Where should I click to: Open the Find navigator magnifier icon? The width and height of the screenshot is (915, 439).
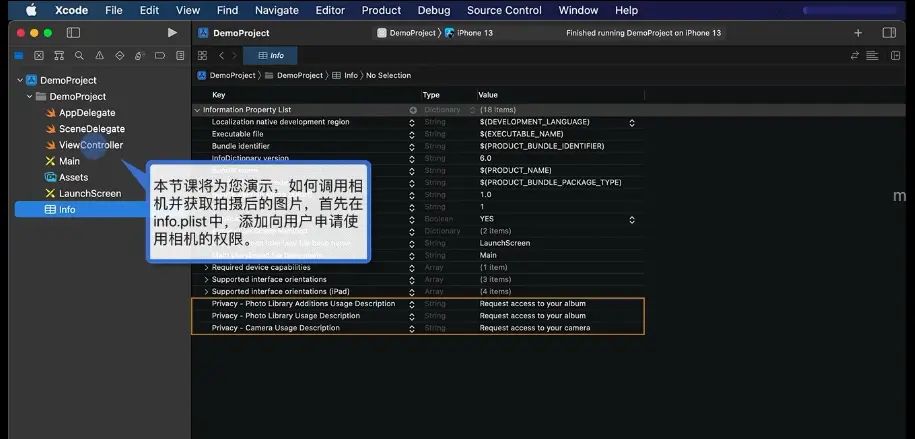(x=79, y=56)
